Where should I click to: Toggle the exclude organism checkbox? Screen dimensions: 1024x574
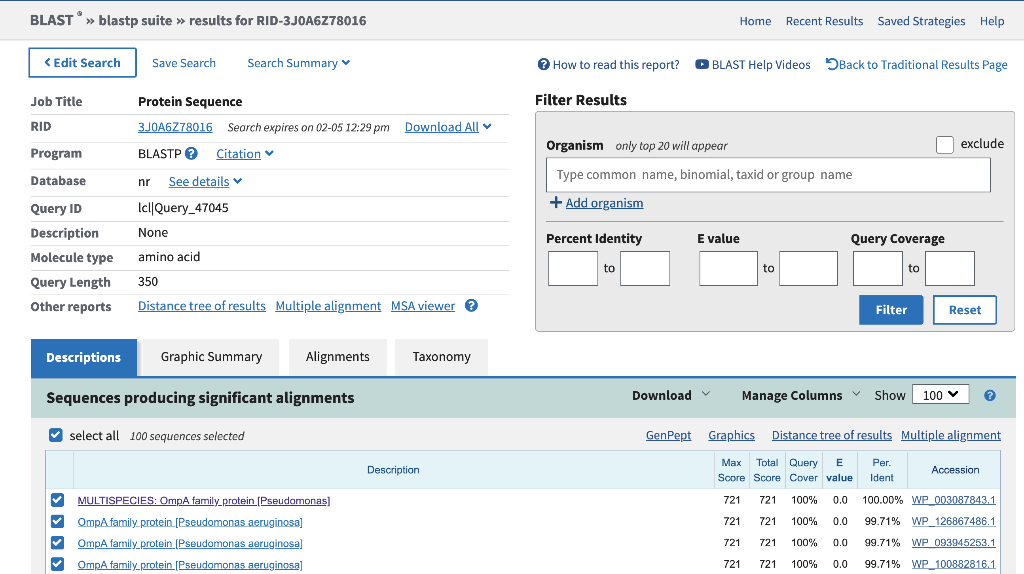coord(944,144)
